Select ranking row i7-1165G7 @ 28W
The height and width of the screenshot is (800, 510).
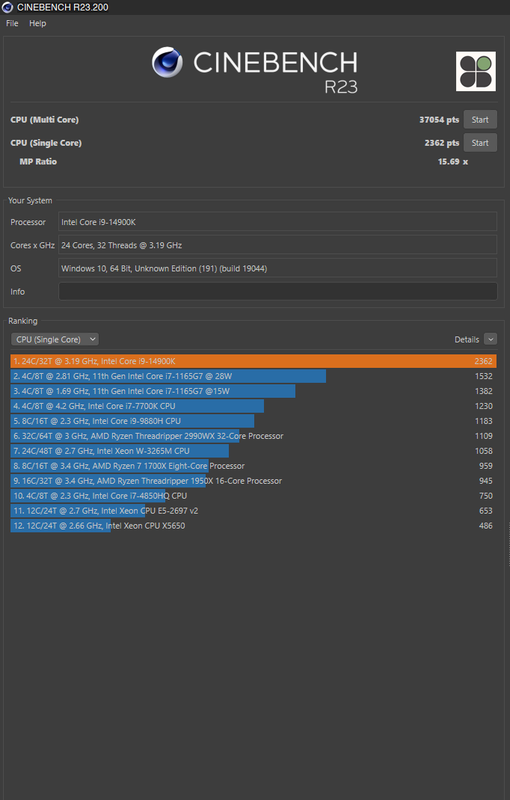pyautogui.click(x=253, y=376)
